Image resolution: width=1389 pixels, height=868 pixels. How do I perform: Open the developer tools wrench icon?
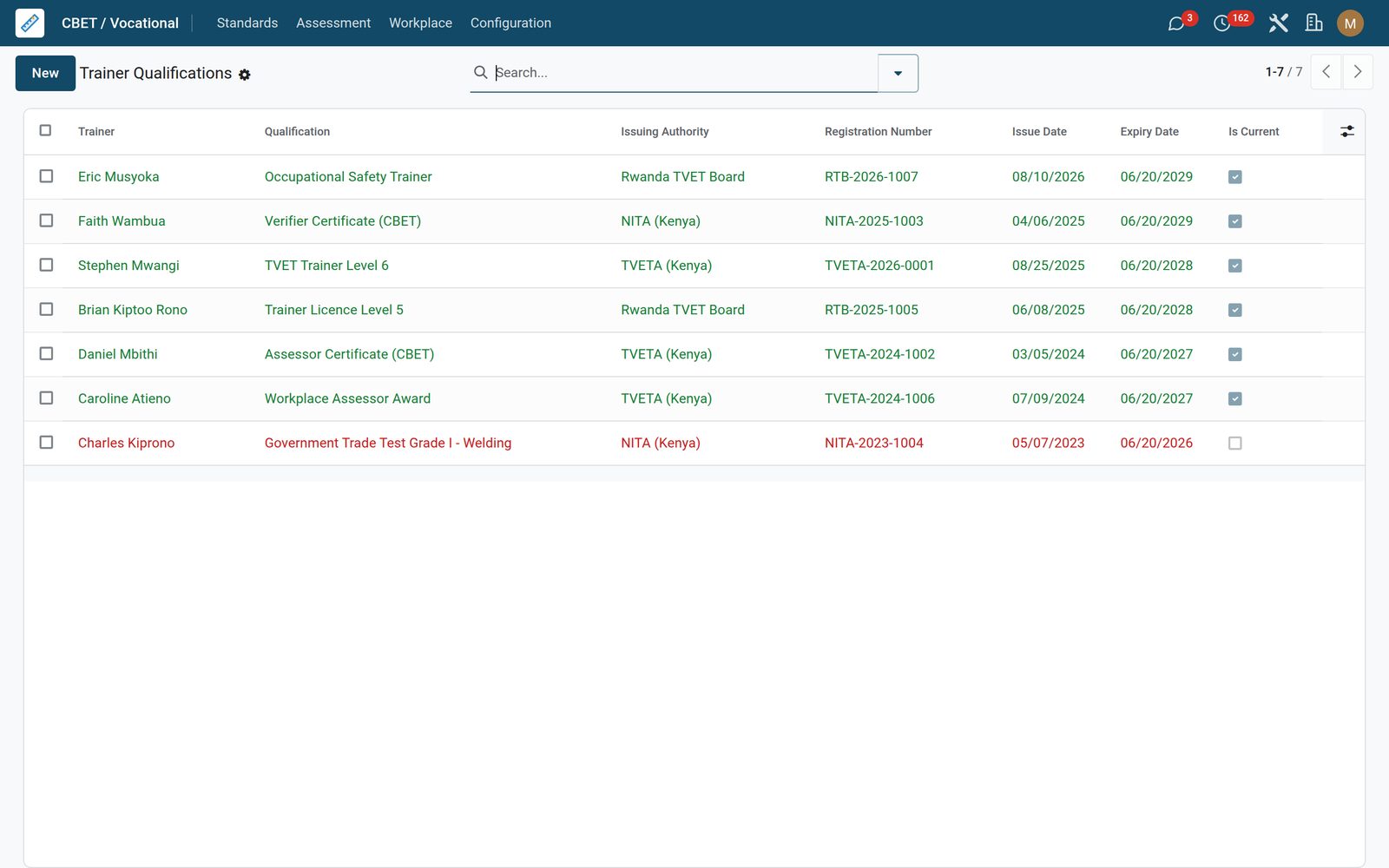(x=1278, y=23)
